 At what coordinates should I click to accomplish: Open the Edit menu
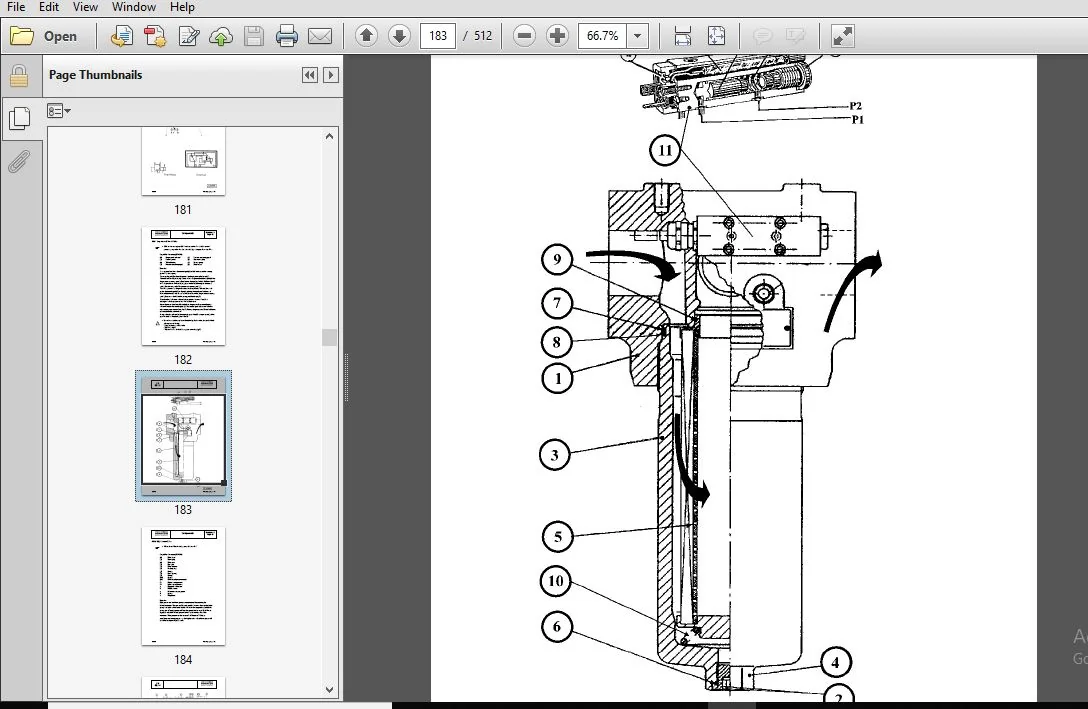(x=49, y=7)
